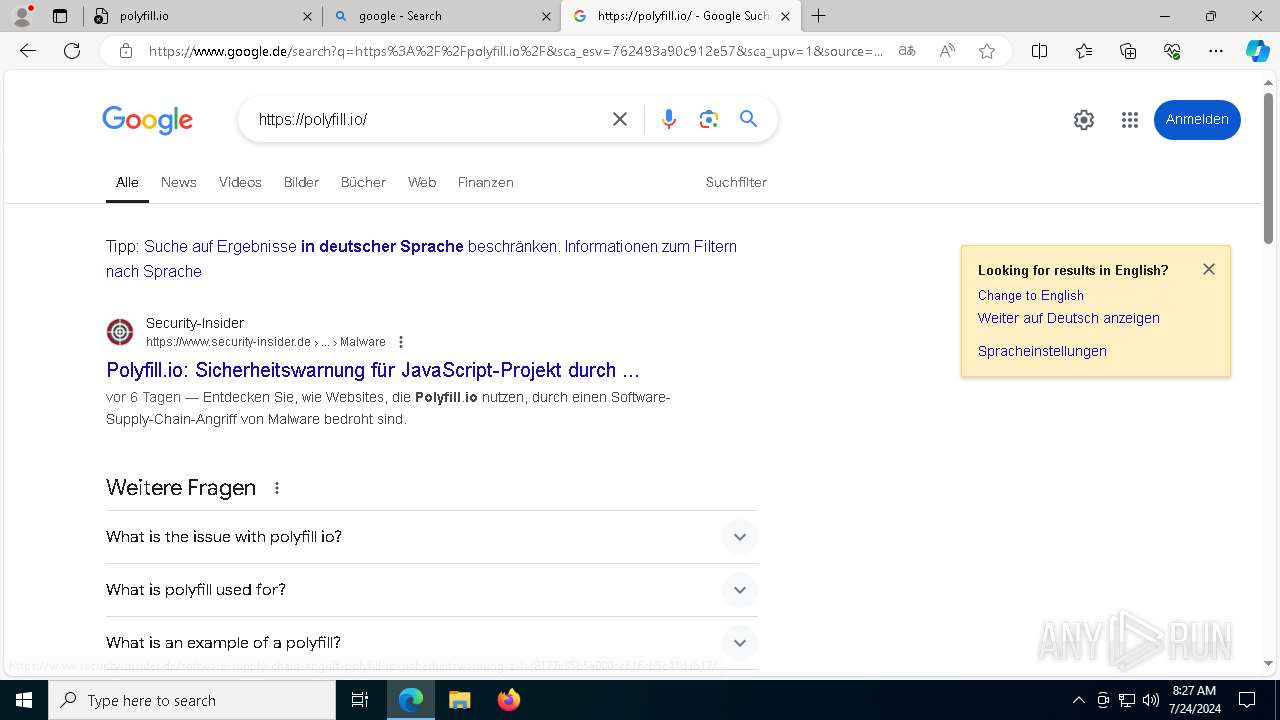Show hidden system tray icons
1280x720 pixels.
click(x=1078, y=700)
